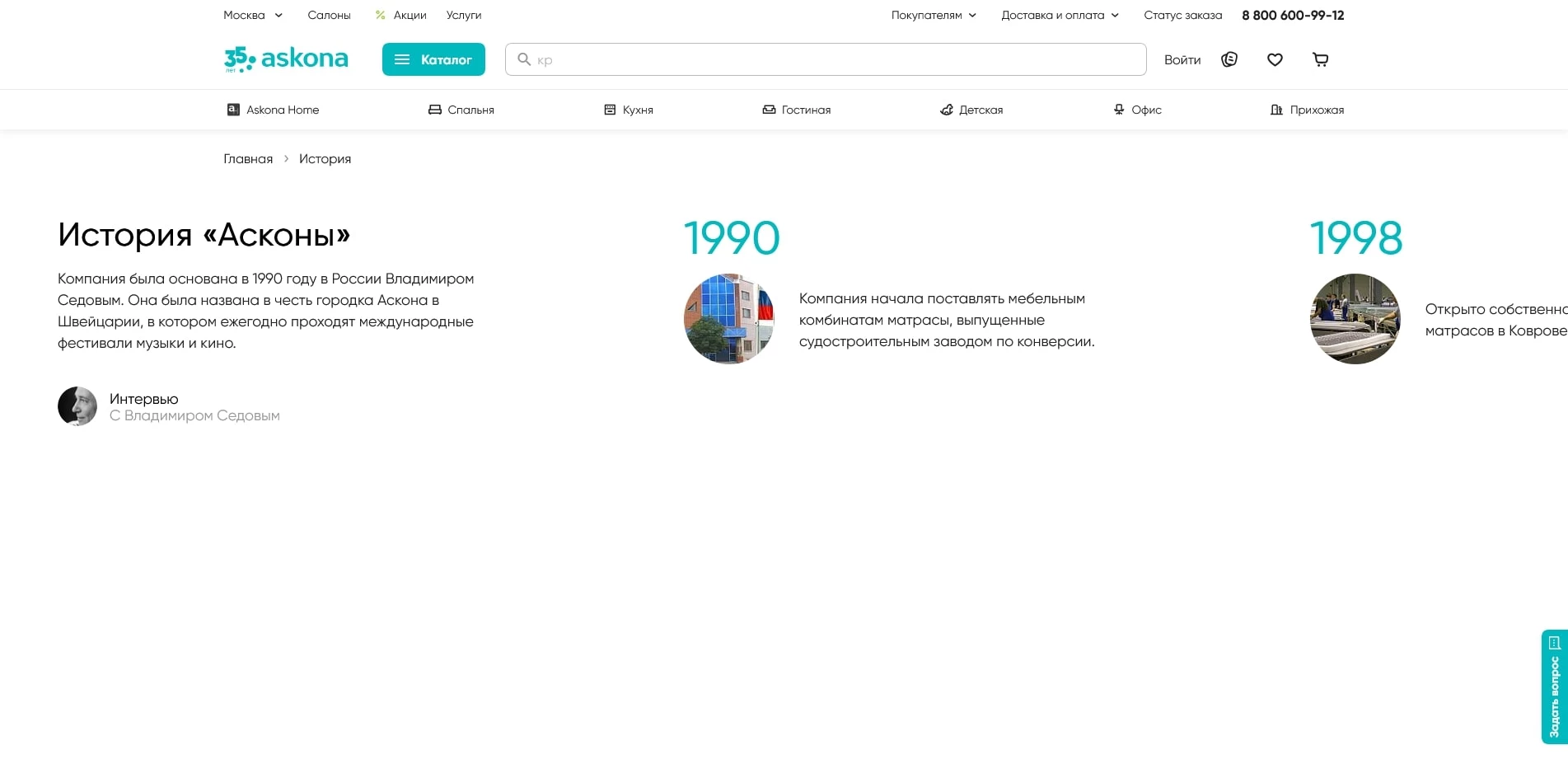Select the Услуги menu item
Image resolution: width=1568 pixels, height=764 pixels.
tap(463, 15)
